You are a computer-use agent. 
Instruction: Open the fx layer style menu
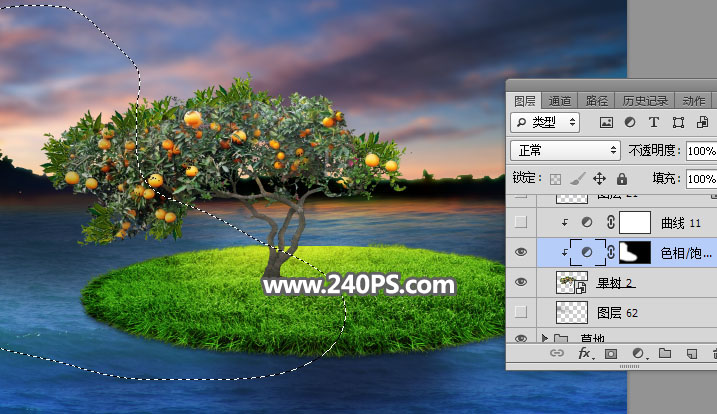(x=584, y=354)
